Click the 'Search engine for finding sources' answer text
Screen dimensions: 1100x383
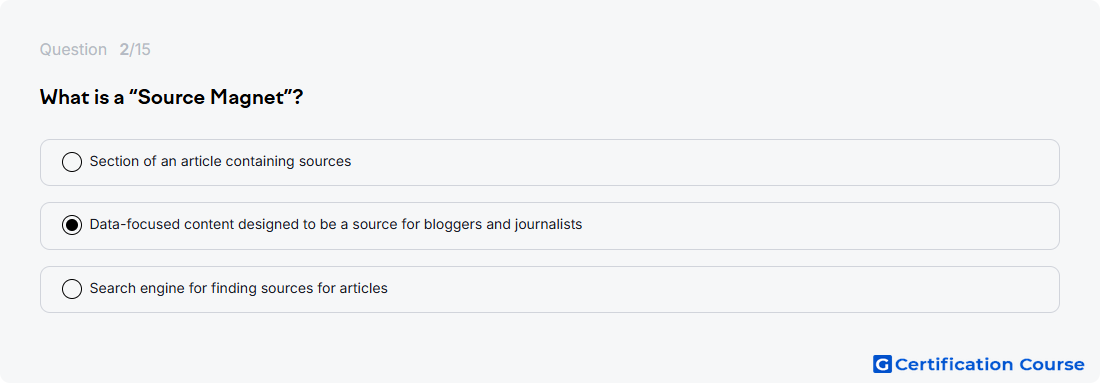[239, 288]
